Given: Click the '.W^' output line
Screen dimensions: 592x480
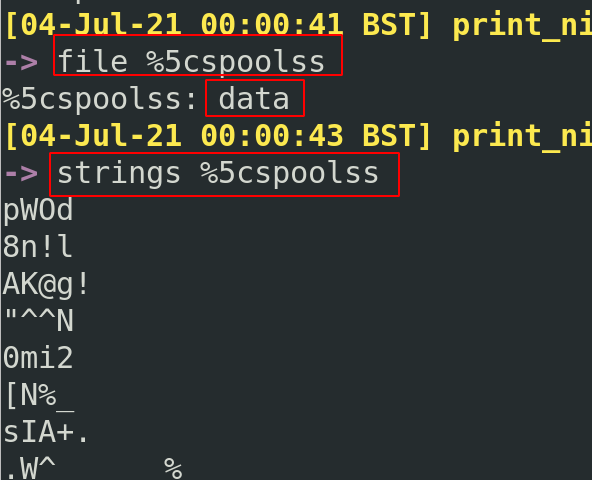Looking at the screenshot, I should tap(31, 468).
